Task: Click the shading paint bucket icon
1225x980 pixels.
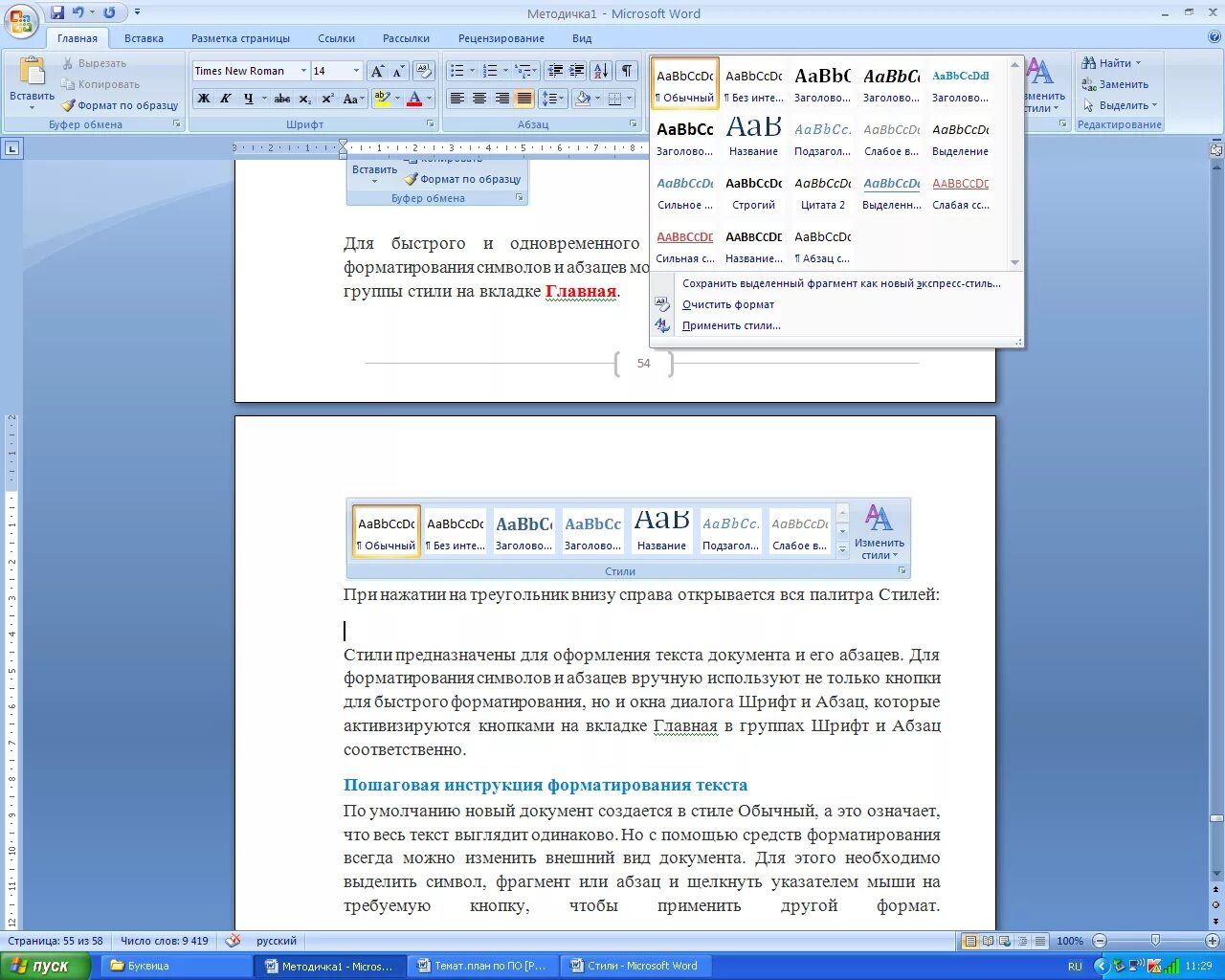Action: click(581, 98)
